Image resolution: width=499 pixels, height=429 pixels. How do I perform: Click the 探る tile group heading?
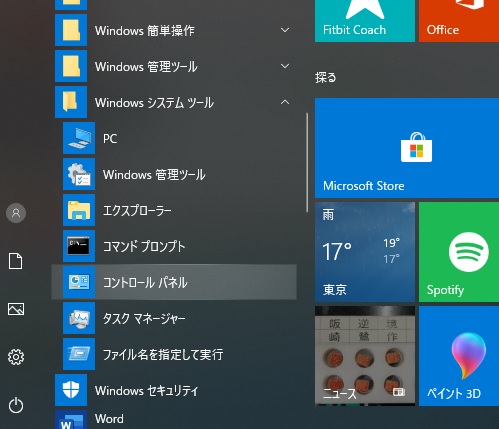[x=326, y=78]
